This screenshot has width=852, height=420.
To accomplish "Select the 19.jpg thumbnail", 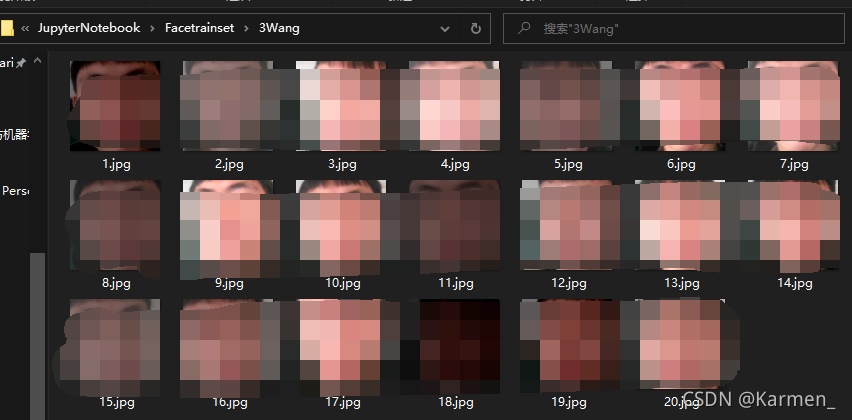I will [x=567, y=344].
